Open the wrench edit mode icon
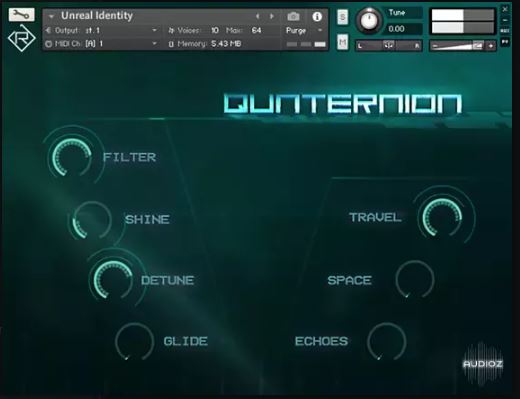The image size is (520, 399). click(21, 14)
